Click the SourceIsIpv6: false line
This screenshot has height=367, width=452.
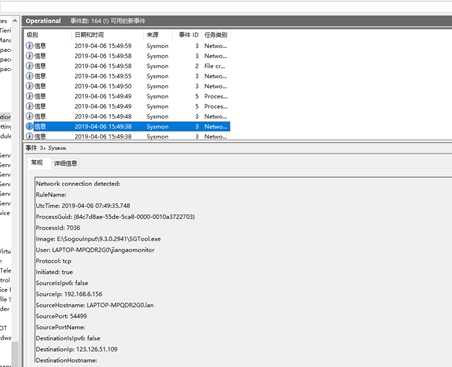(x=62, y=283)
